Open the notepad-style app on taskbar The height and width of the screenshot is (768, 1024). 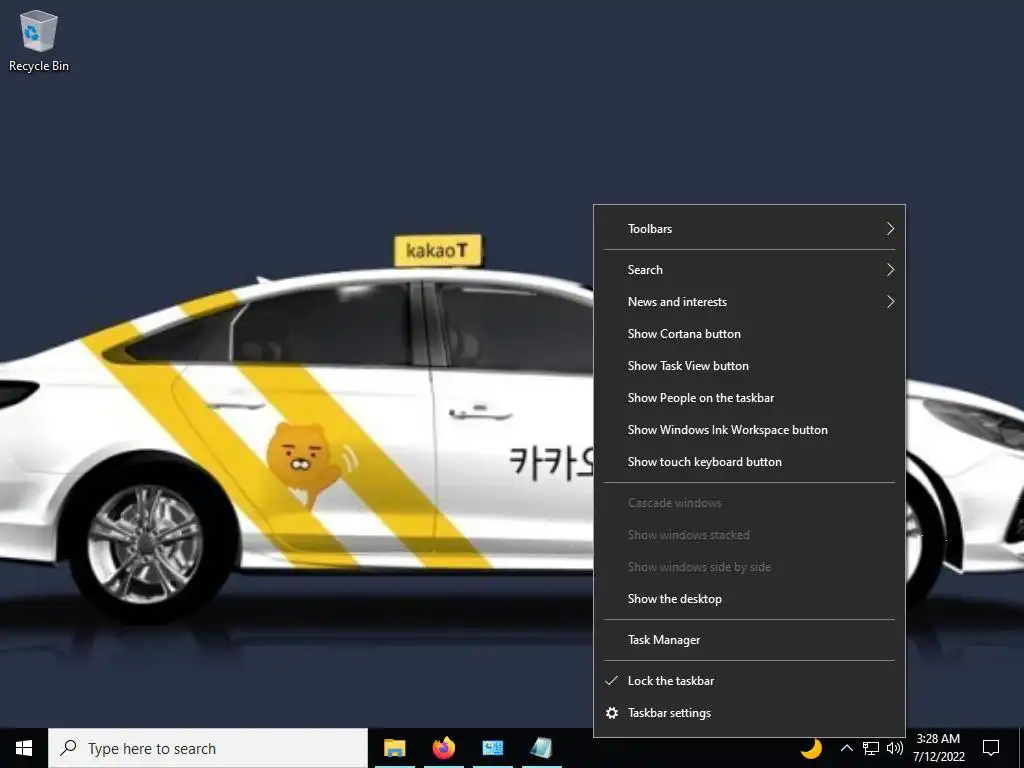(541, 748)
